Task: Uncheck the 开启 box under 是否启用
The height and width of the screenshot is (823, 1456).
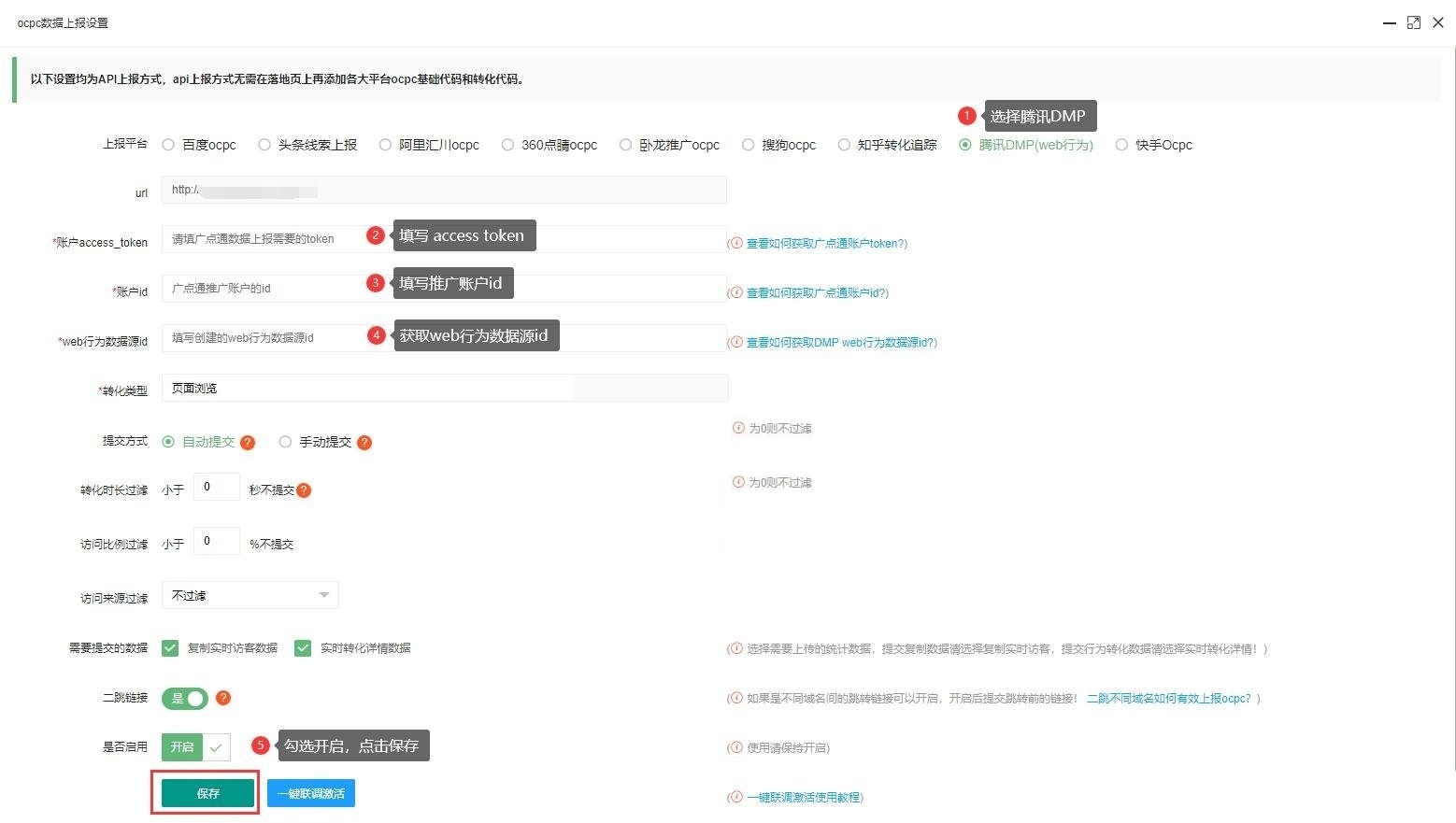Action: pos(217,747)
